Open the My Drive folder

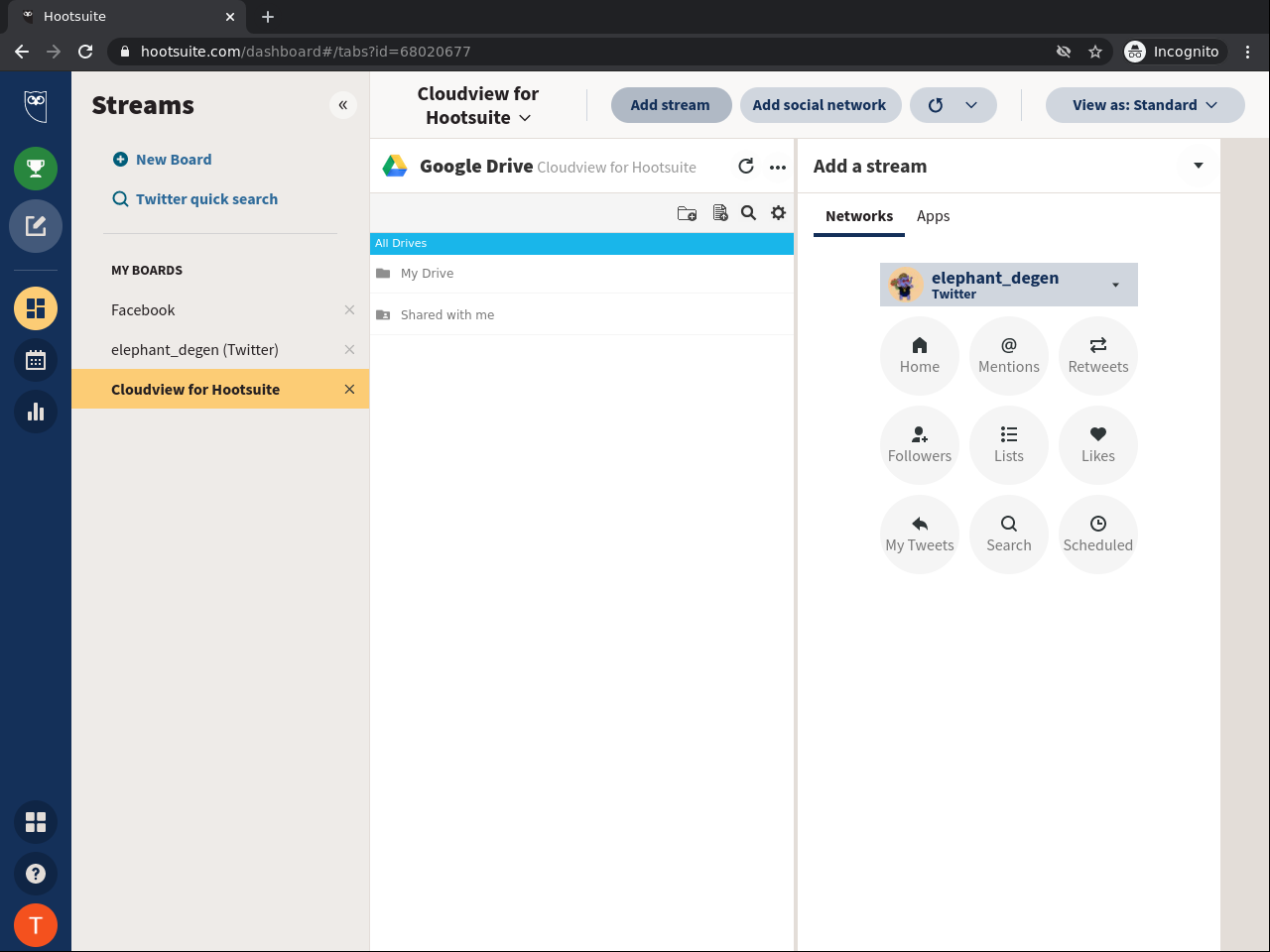[581, 274]
